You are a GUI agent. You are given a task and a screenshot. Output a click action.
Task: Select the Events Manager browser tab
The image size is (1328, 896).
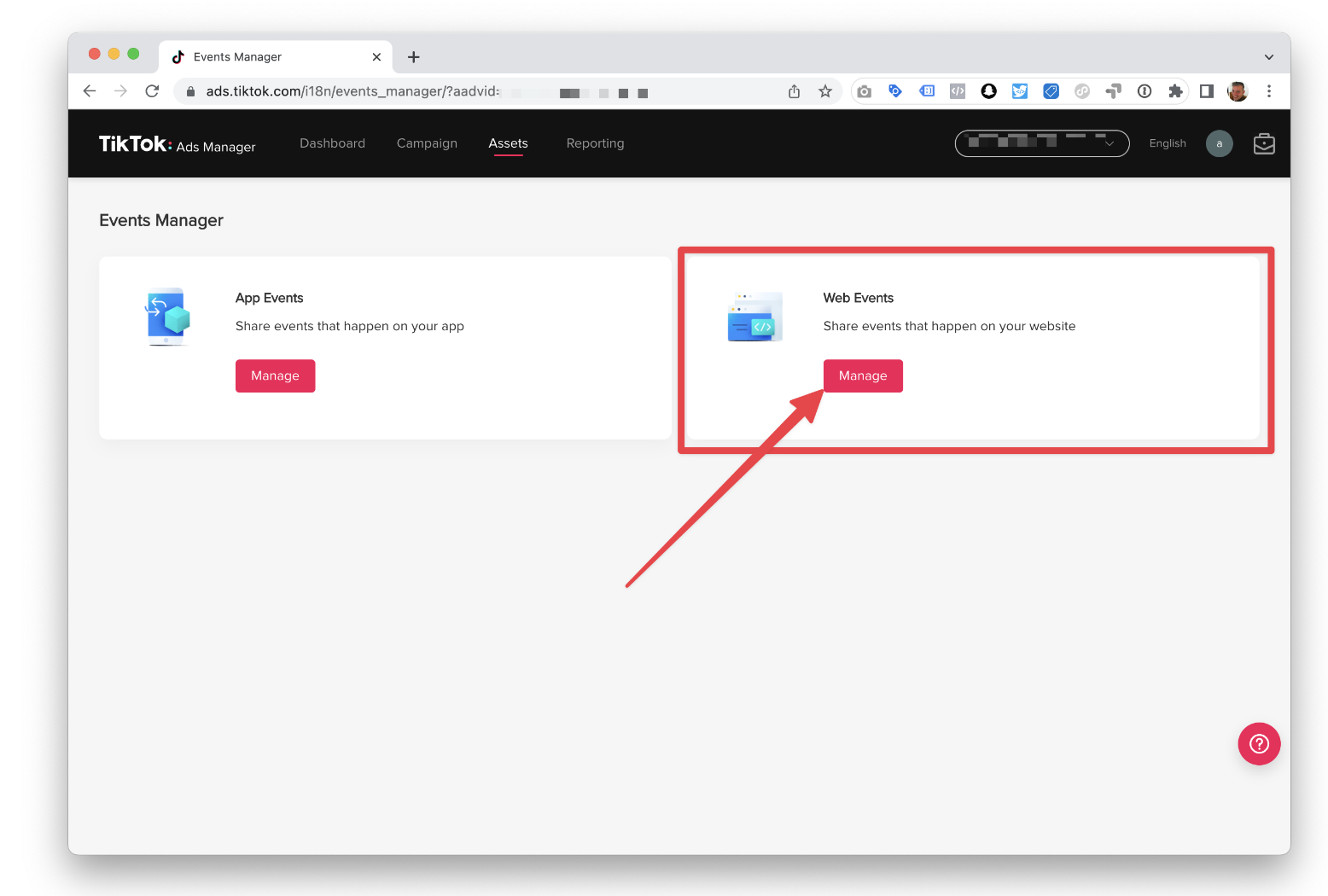(x=276, y=57)
